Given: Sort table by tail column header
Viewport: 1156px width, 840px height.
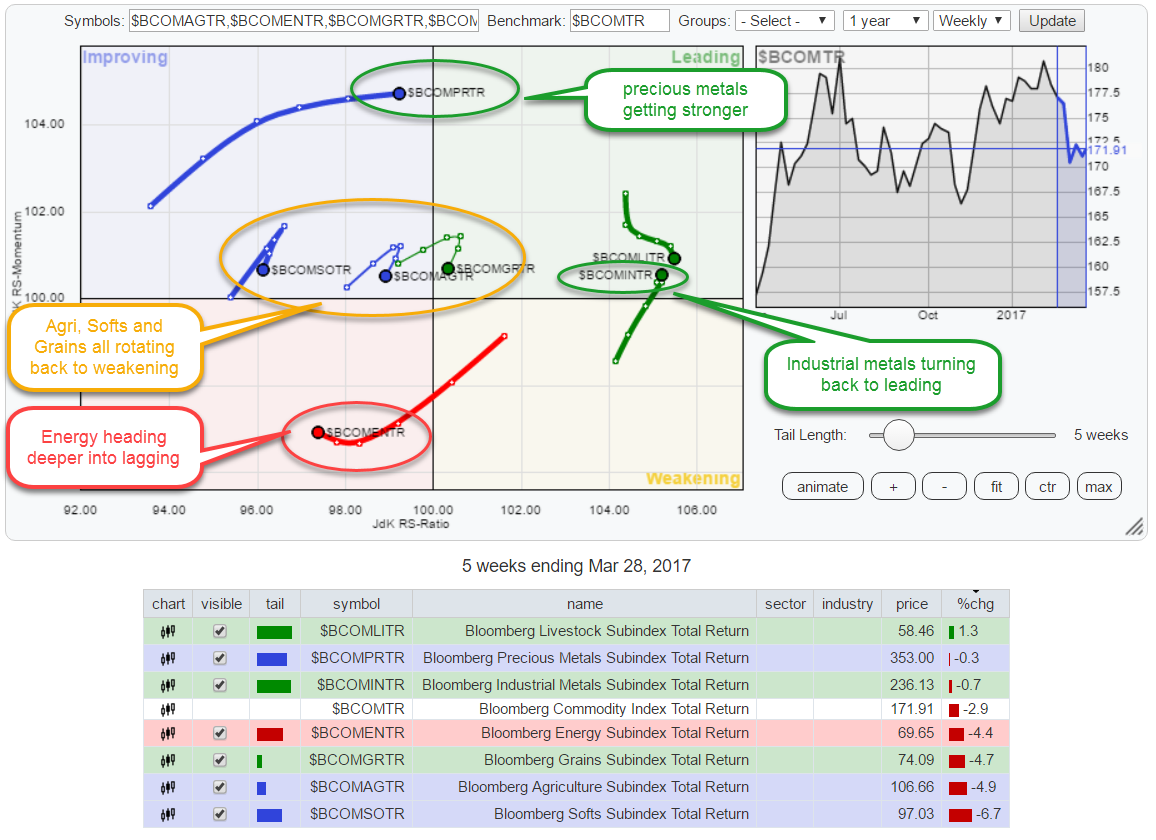Looking at the screenshot, I should (x=275, y=604).
